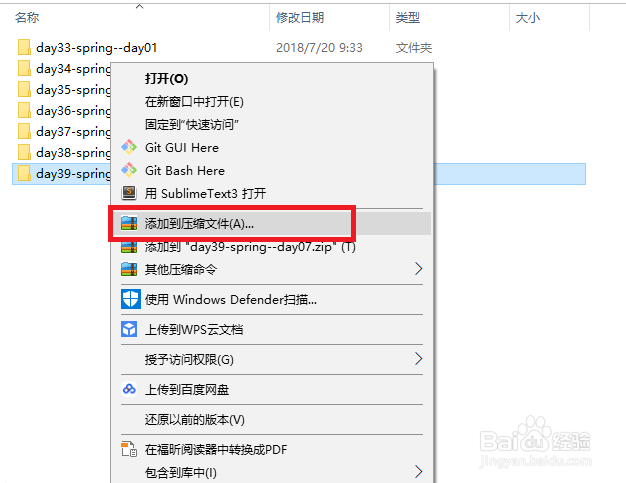626x483 pixels.
Task: Click WinRAR icon beside 添加到压缩文件(A)
Action: click(129, 224)
